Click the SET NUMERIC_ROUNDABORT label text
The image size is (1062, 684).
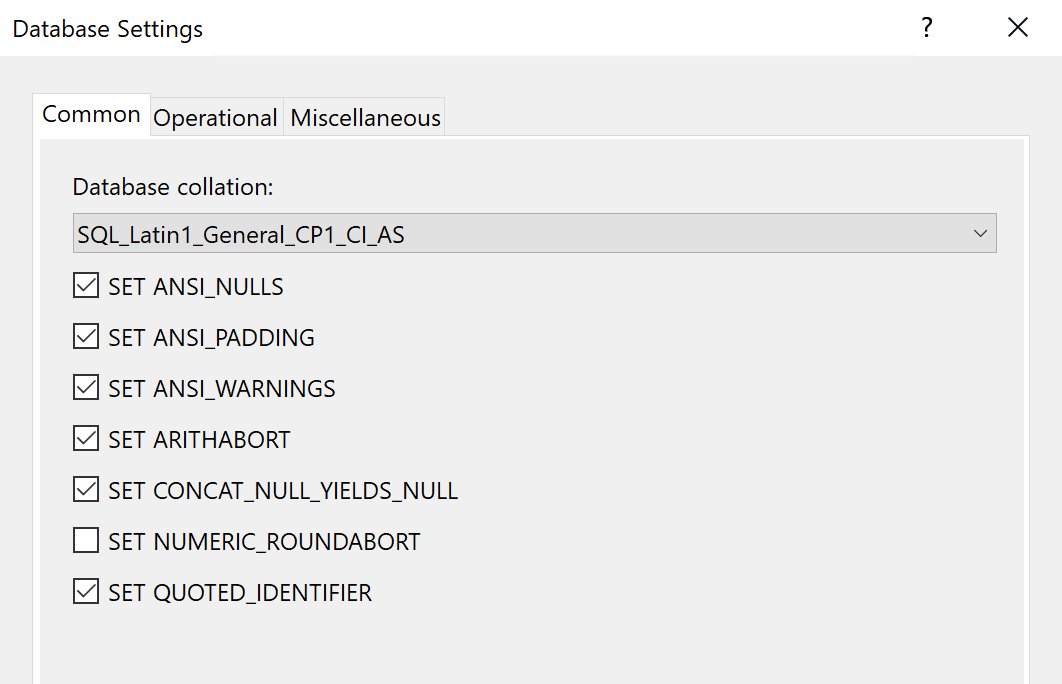tap(264, 542)
